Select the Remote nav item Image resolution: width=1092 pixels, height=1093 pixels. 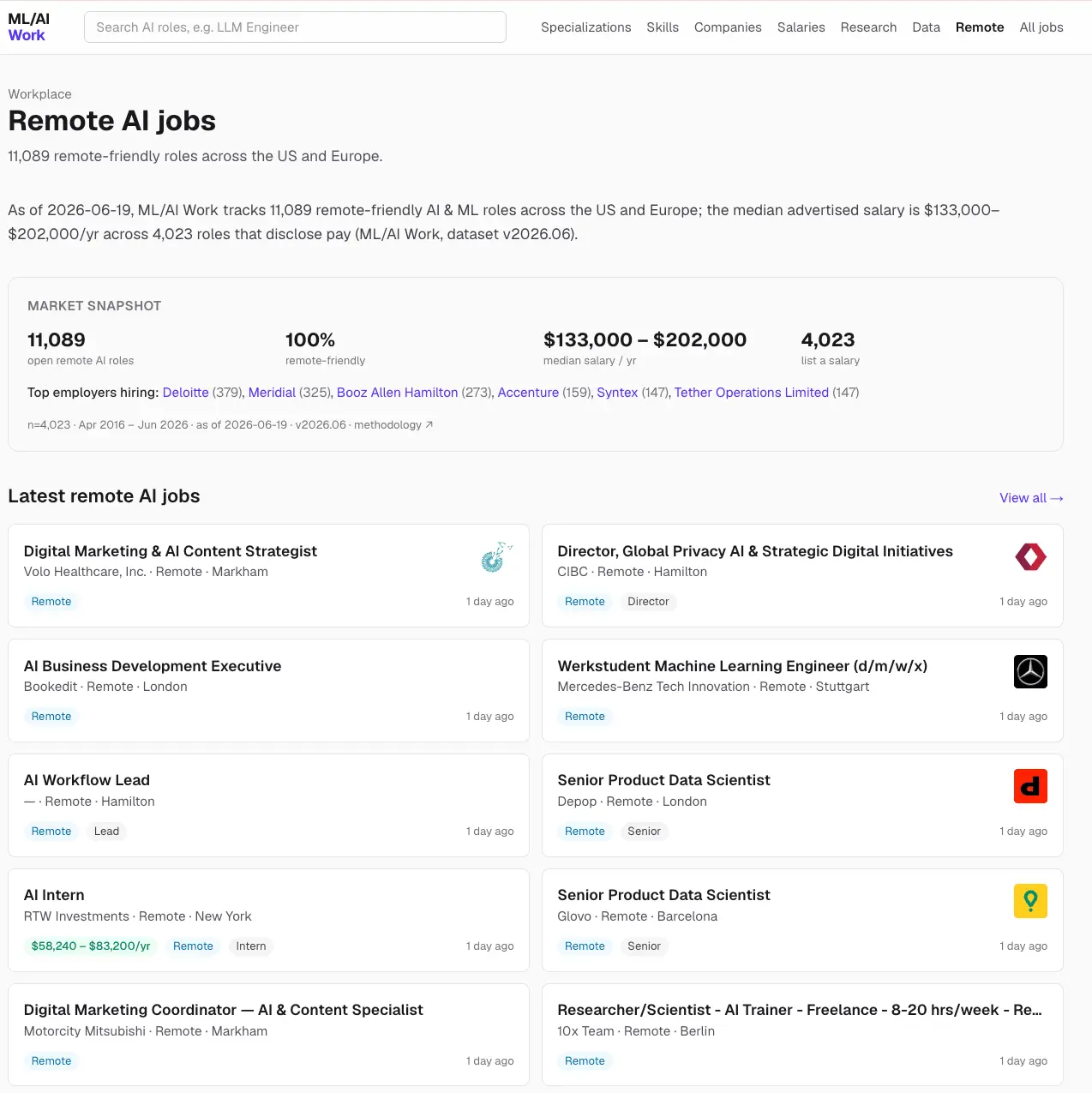(x=980, y=27)
